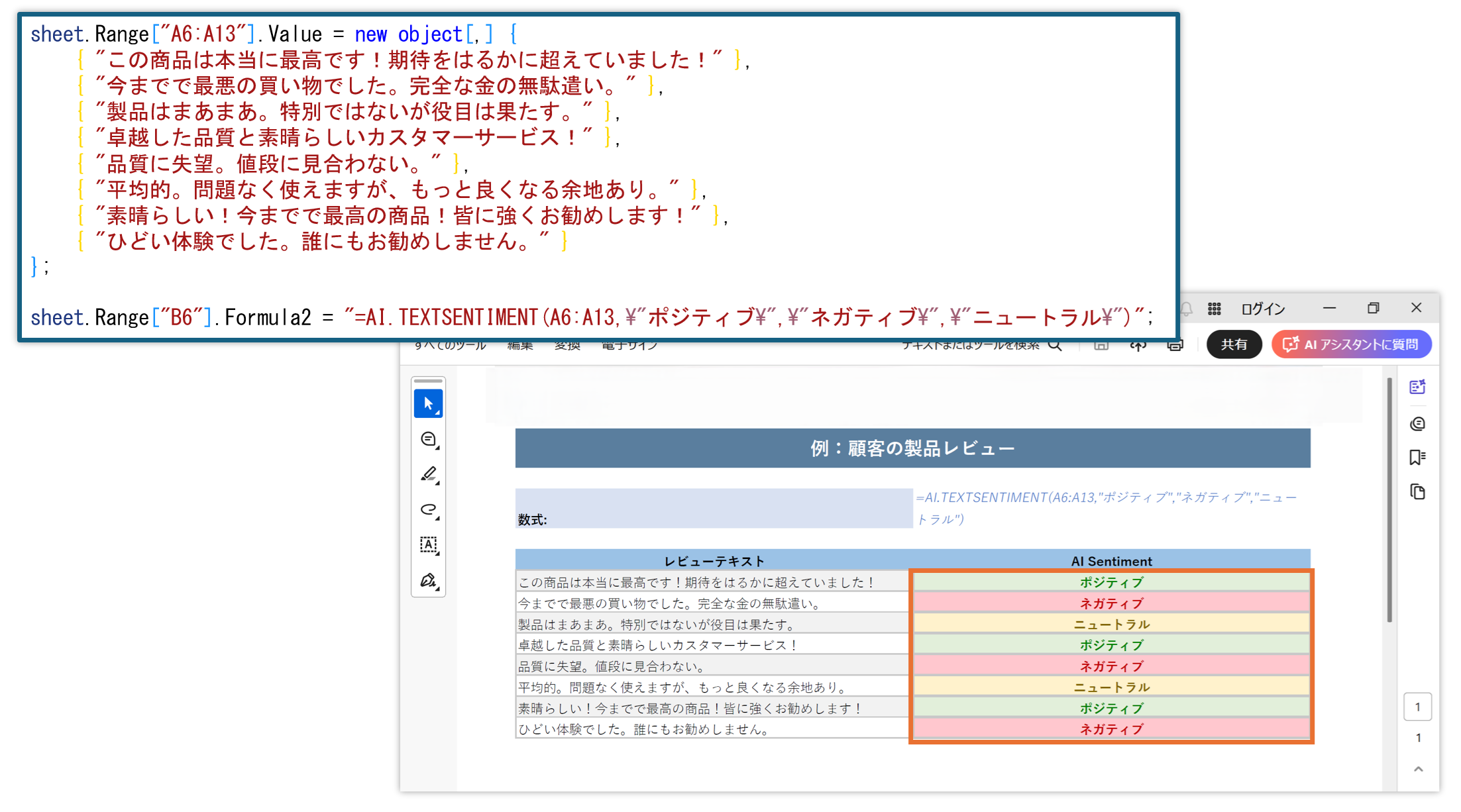Restore down the Acrobat window
The image size is (1461, 812).
tap(1373, 308)
